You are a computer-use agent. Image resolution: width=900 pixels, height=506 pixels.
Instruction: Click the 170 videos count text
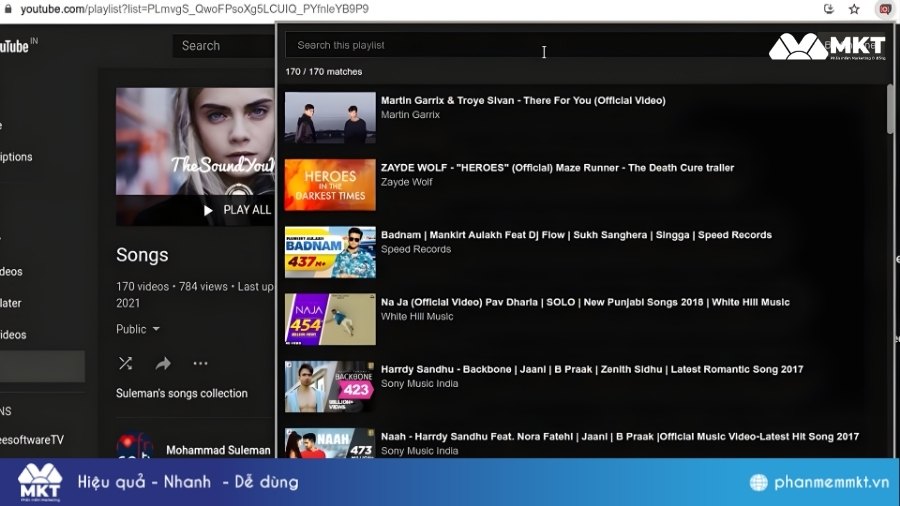[x=142, y=286]
